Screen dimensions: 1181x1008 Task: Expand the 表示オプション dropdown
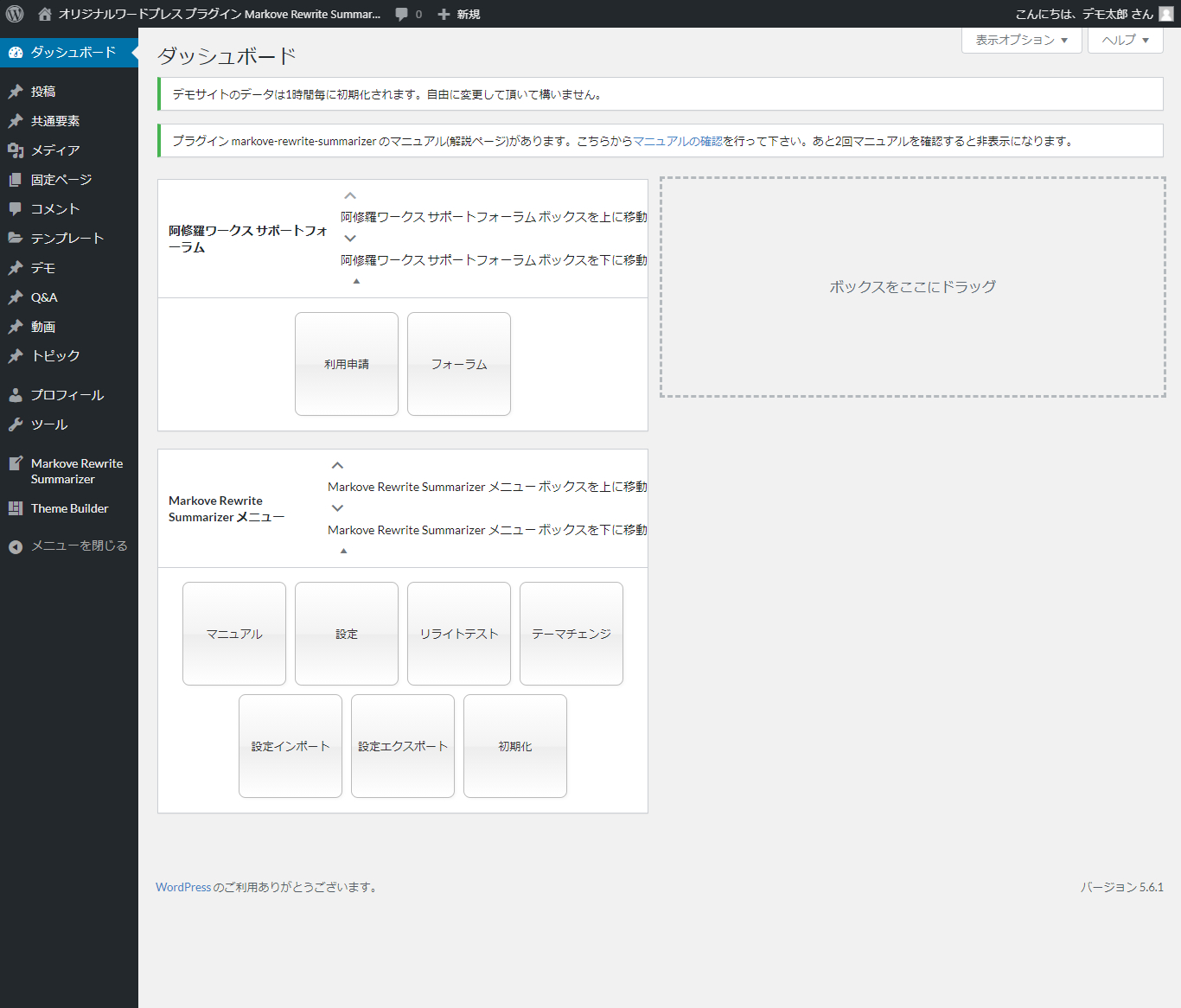click(1022, 40)
